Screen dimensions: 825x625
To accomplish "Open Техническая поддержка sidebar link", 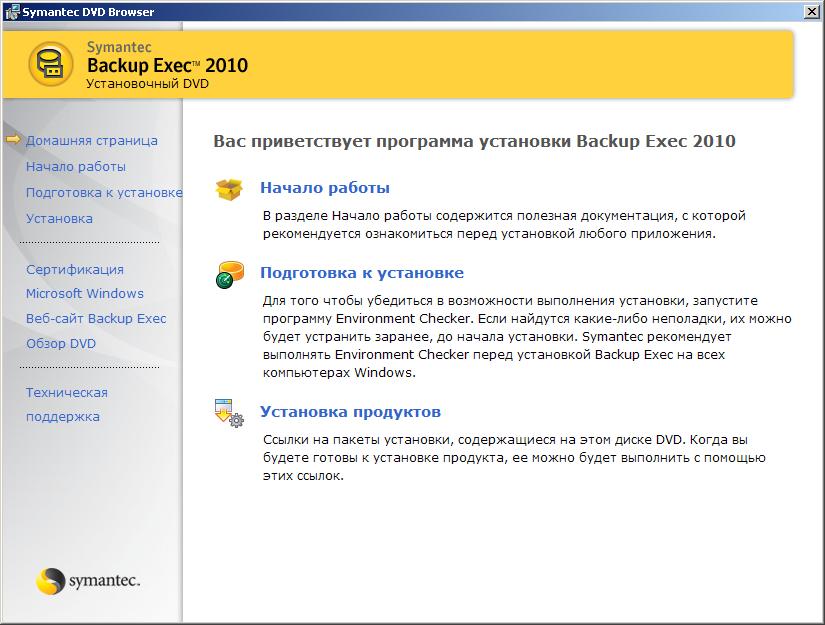I will [x=66, y=404].
